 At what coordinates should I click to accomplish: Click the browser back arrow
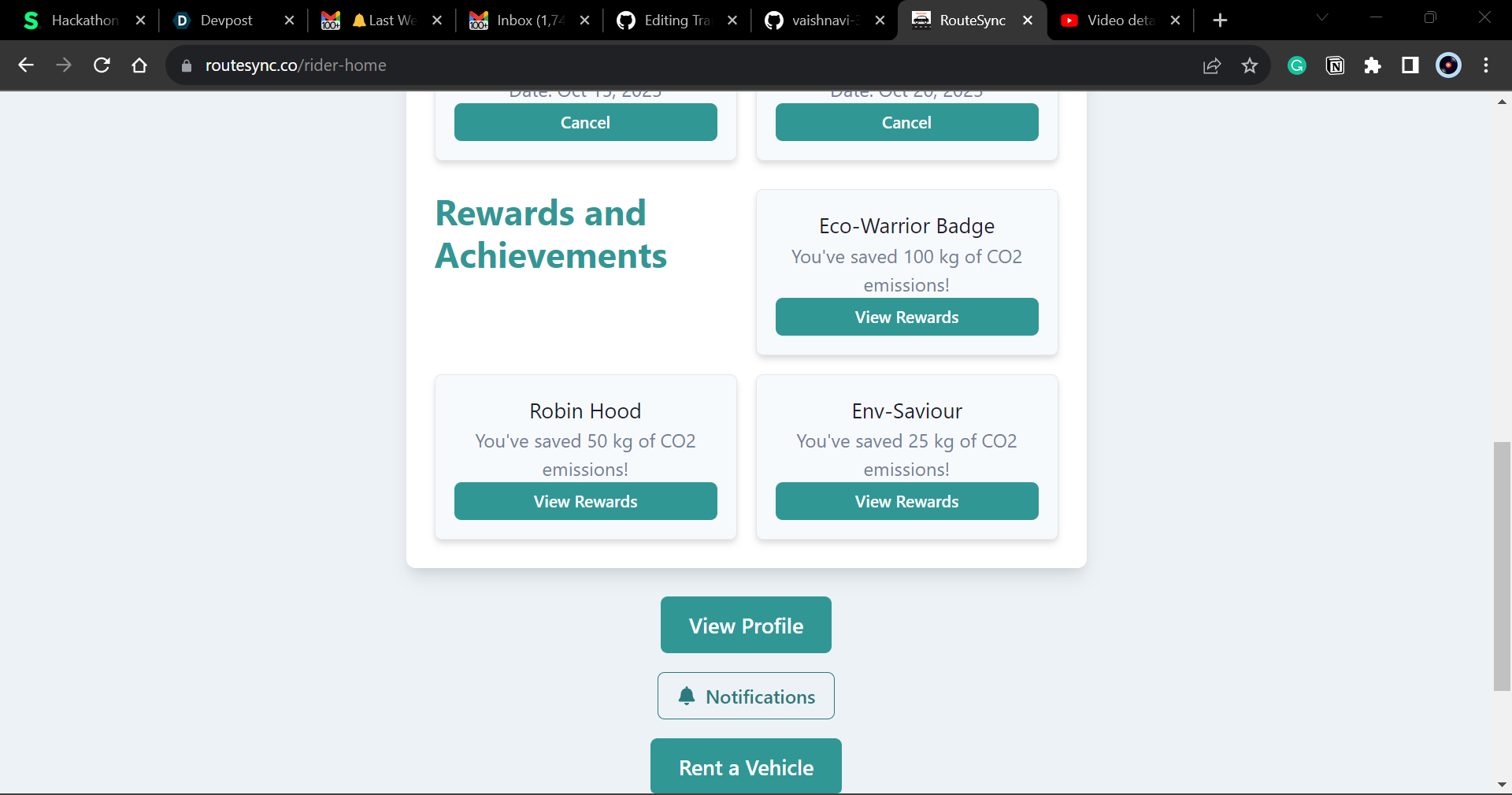pyautogui.click(x=26, y=65)
